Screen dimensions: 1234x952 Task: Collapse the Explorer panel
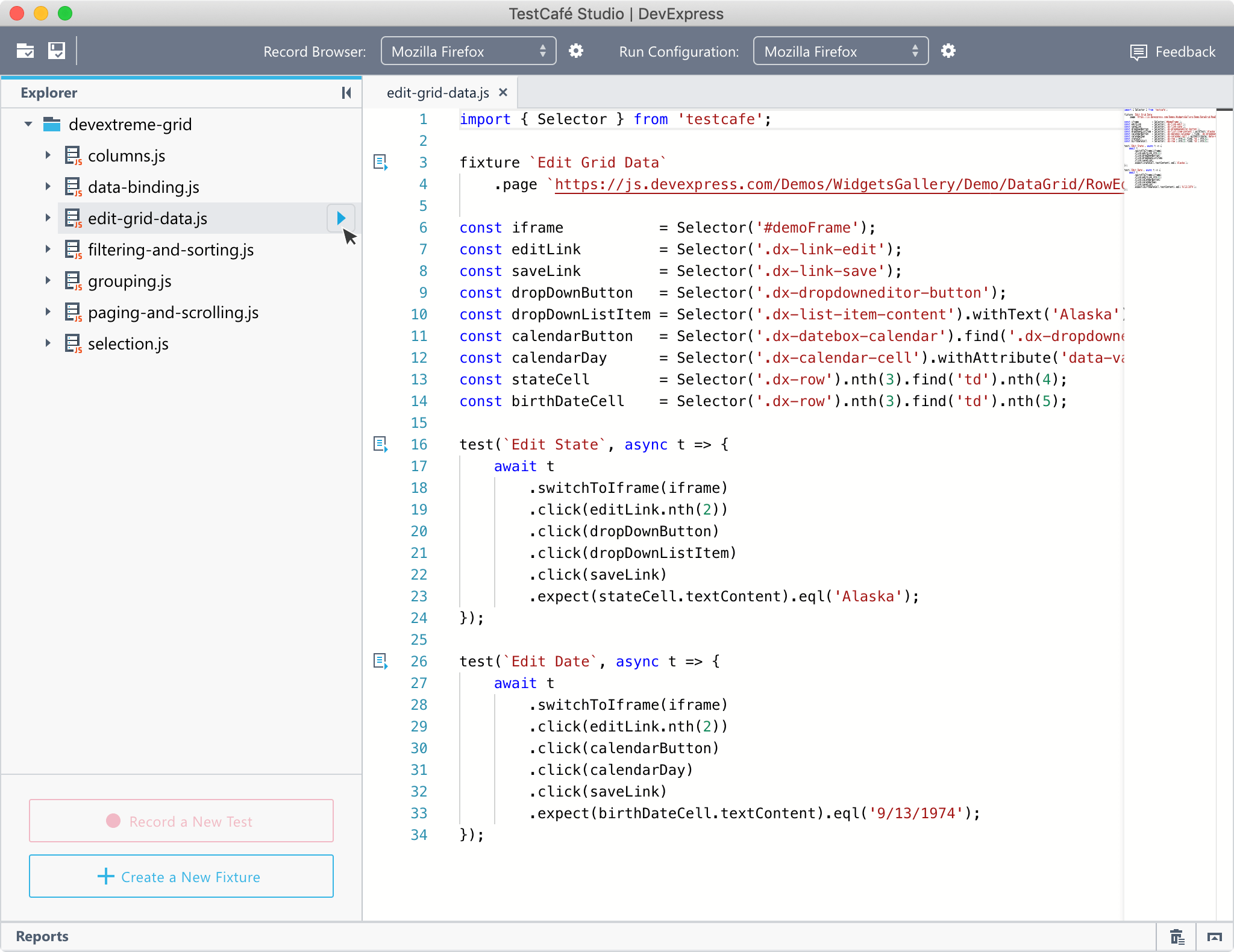[x=346, y=93]
